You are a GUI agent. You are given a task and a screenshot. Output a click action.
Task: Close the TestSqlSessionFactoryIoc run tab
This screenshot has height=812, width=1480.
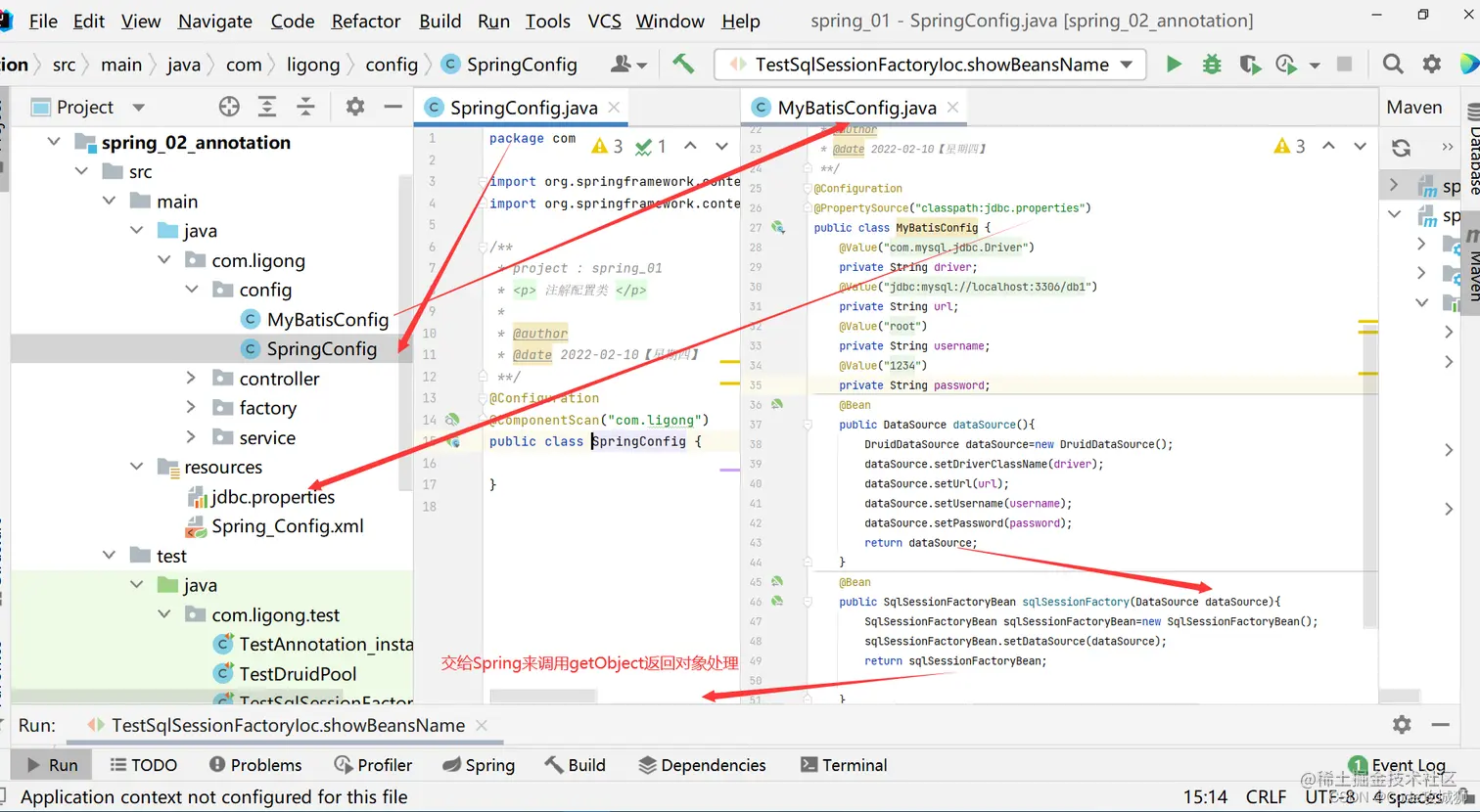(482, 725)
